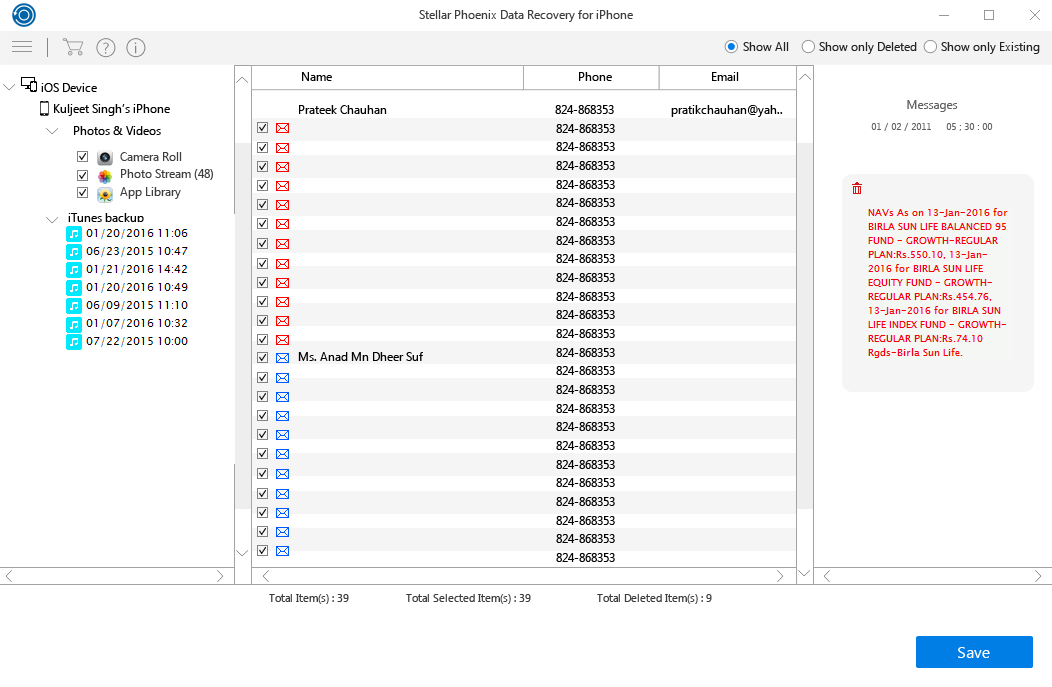Select the phone icon beside Kuljeet Singh's iPhone

point(44,109)
